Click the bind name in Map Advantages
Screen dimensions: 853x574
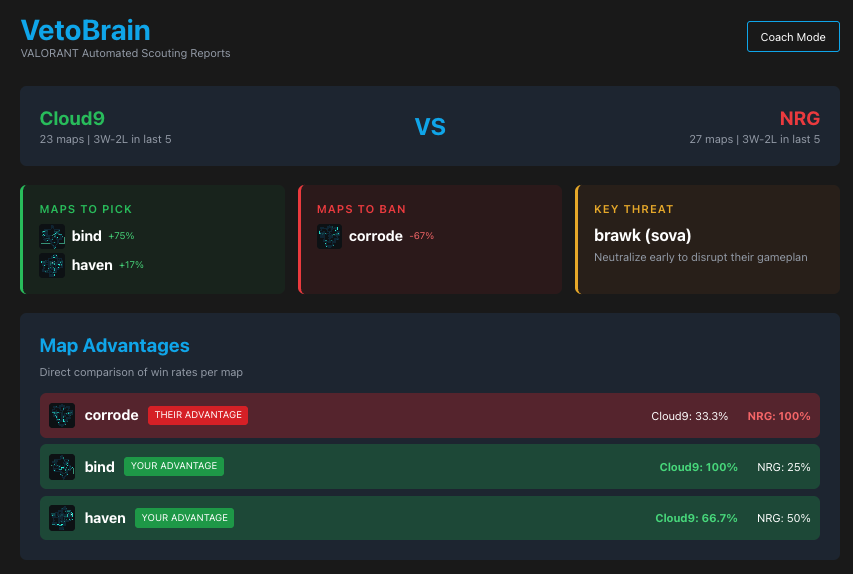tap(100, 467)
